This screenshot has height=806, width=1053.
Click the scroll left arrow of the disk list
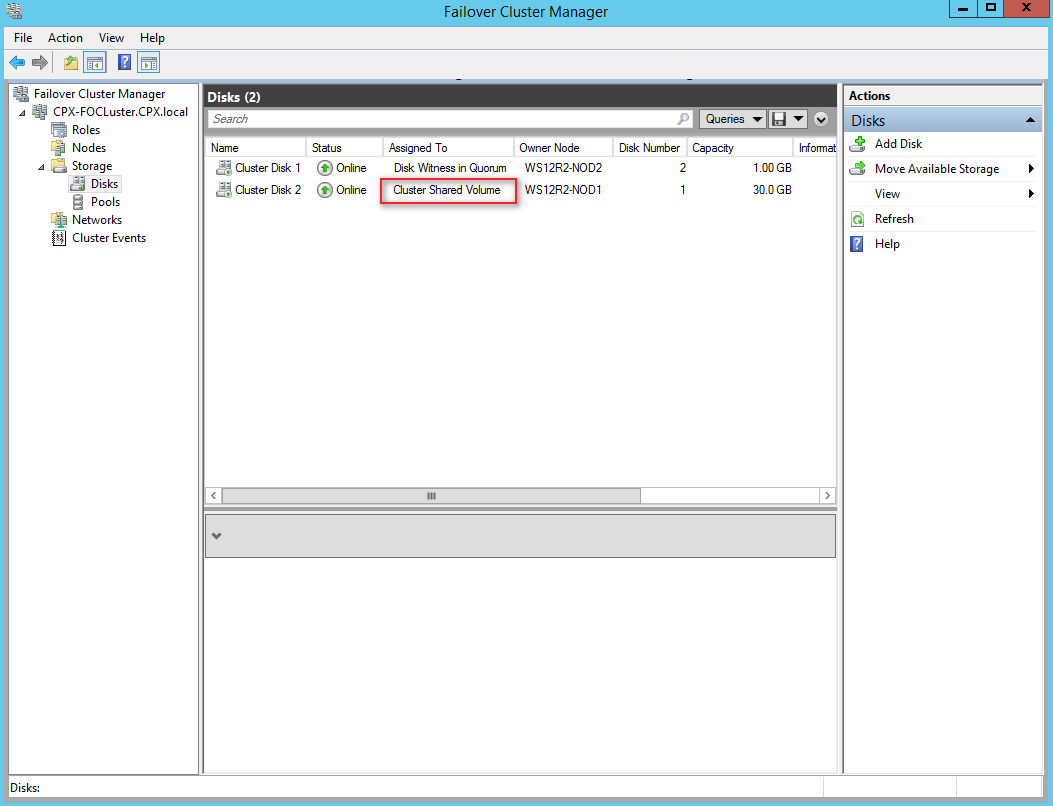point(214,496)
